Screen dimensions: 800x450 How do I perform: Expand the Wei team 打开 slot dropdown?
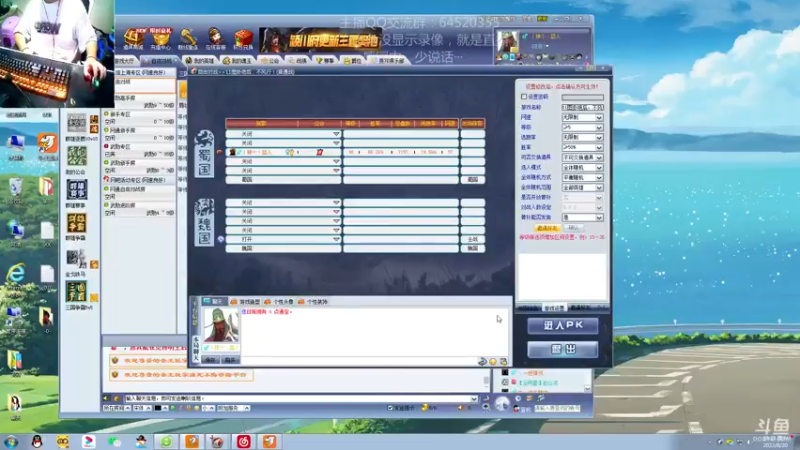click(336, 239)
